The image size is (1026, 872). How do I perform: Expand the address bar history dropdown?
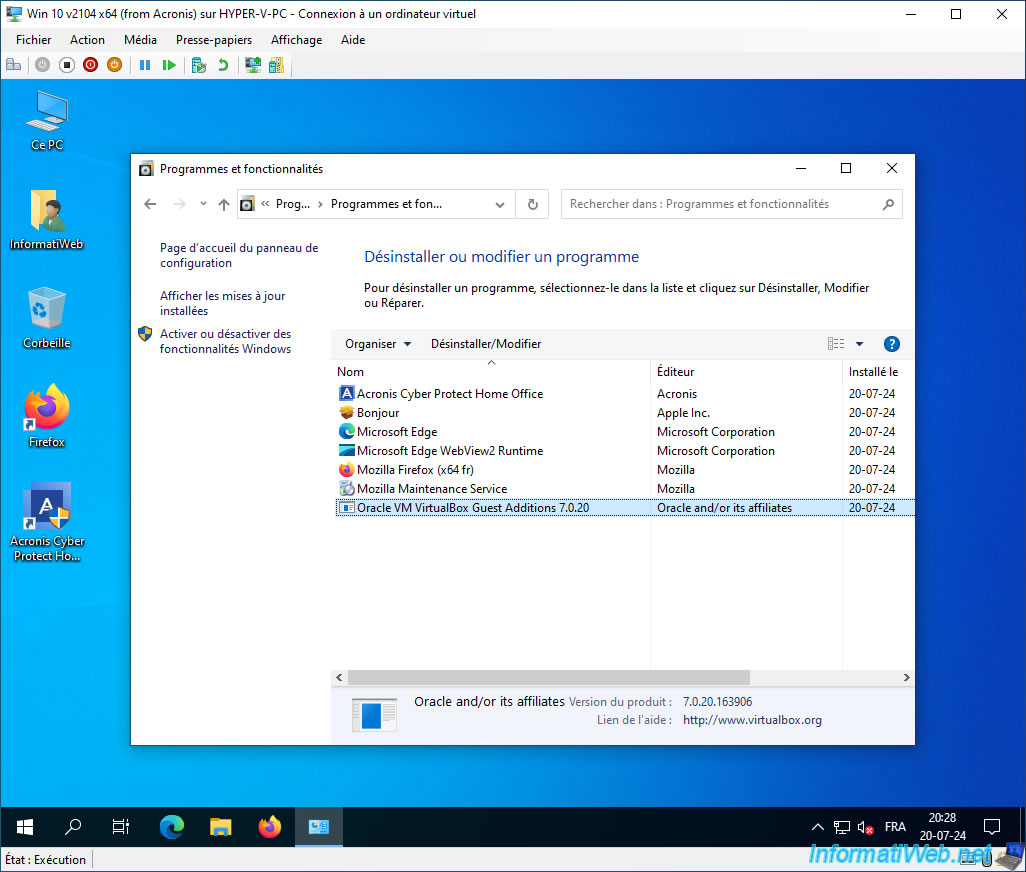click(500, 204)
